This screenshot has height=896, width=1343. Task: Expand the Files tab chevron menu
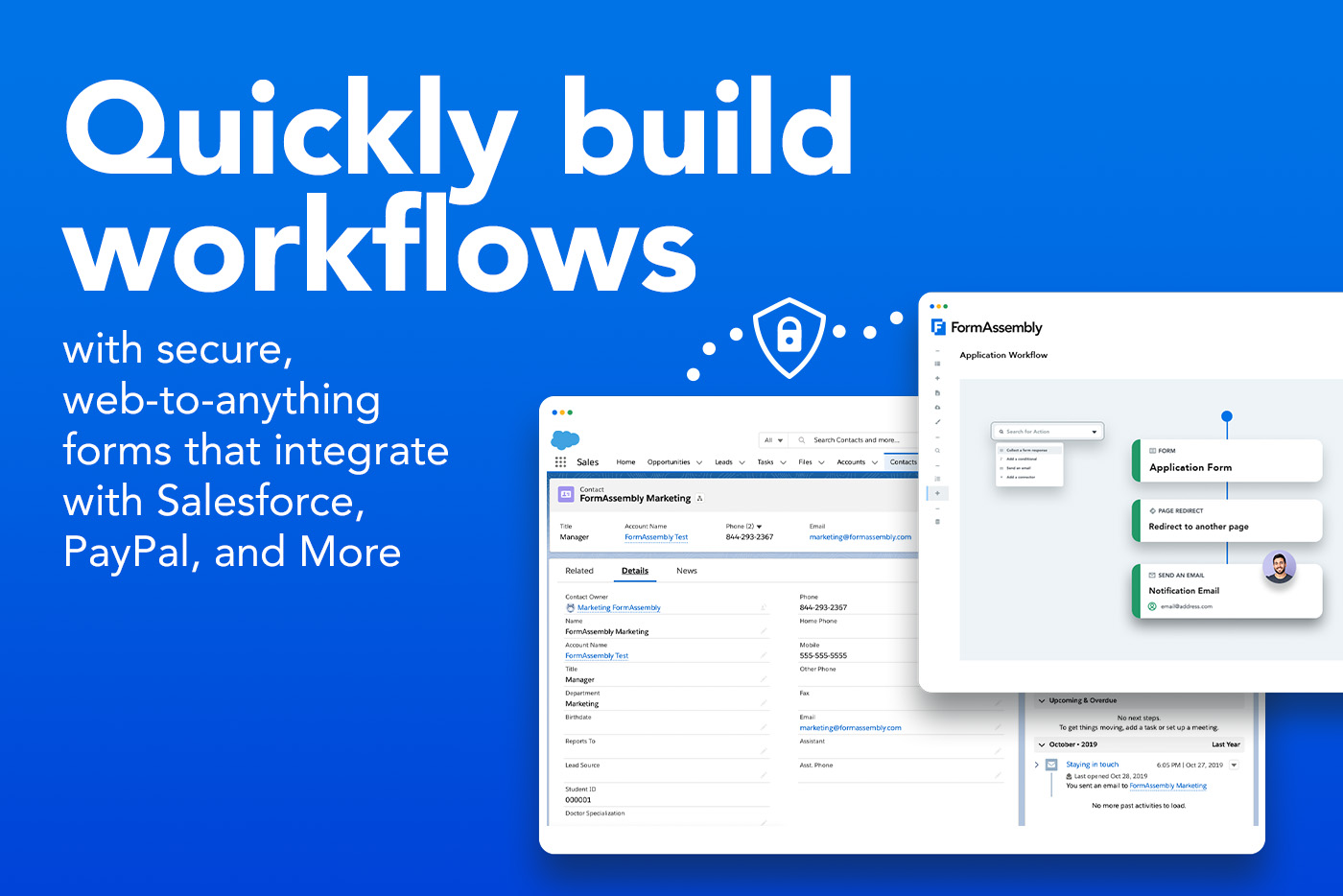[x=821, y=462]
